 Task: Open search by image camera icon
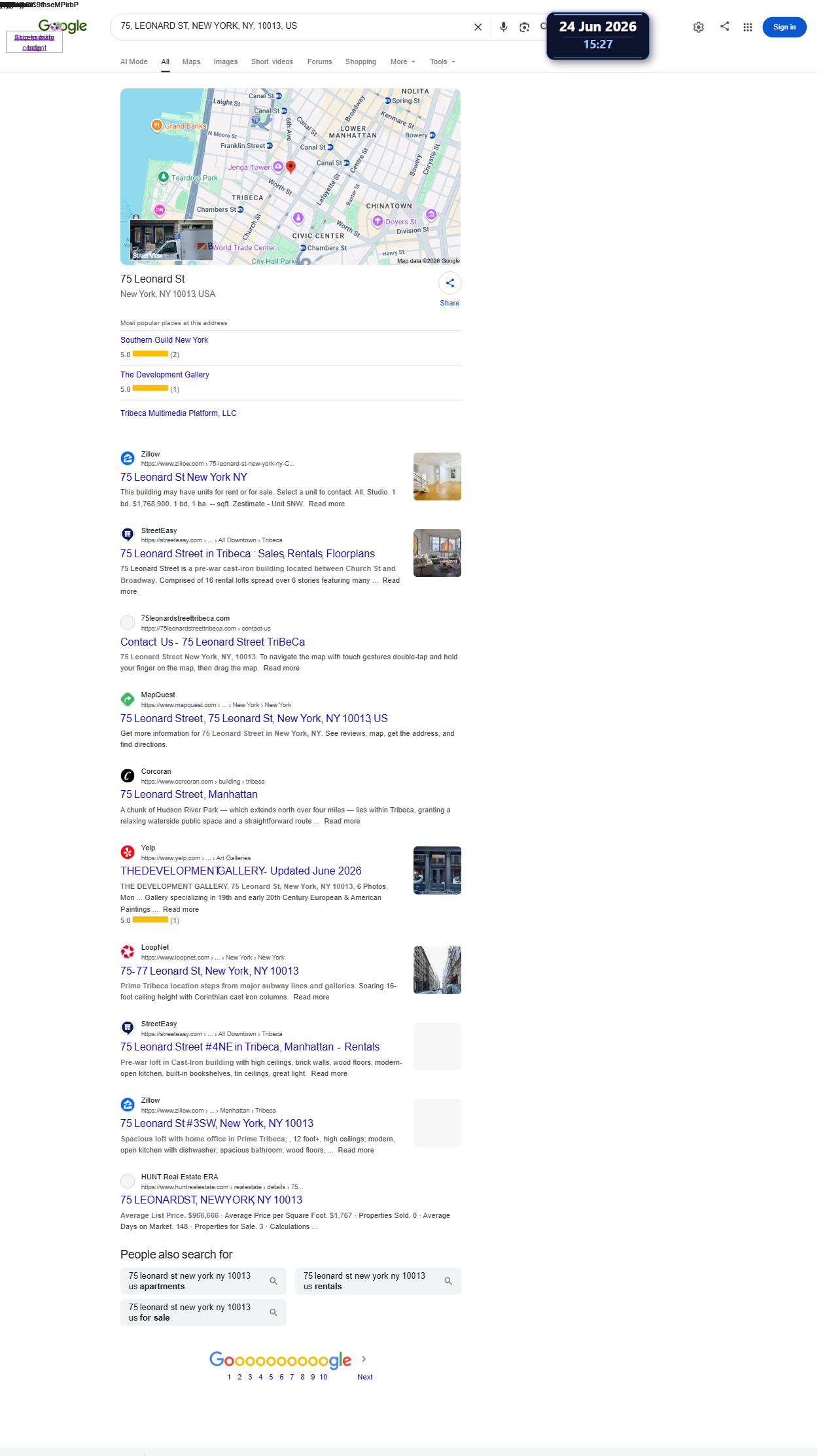524,27
